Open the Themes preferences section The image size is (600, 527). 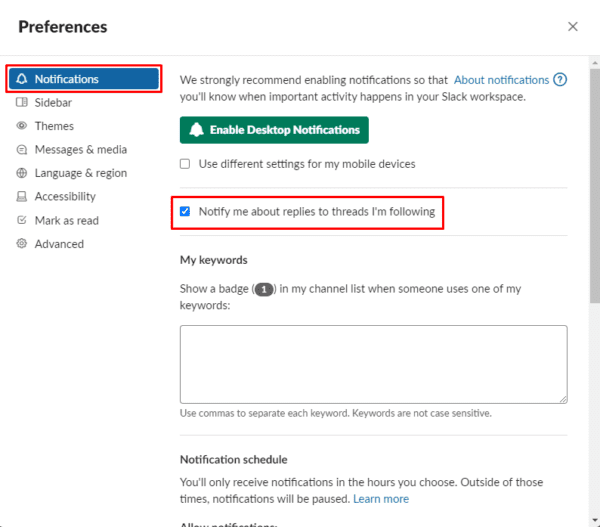54,126
